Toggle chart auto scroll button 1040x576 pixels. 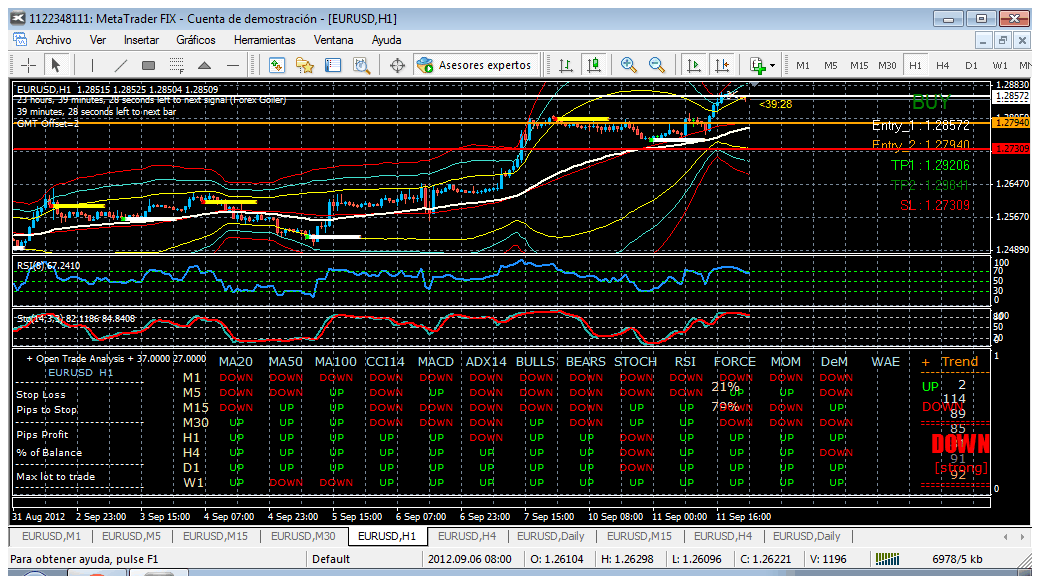(x=694, y=65)
